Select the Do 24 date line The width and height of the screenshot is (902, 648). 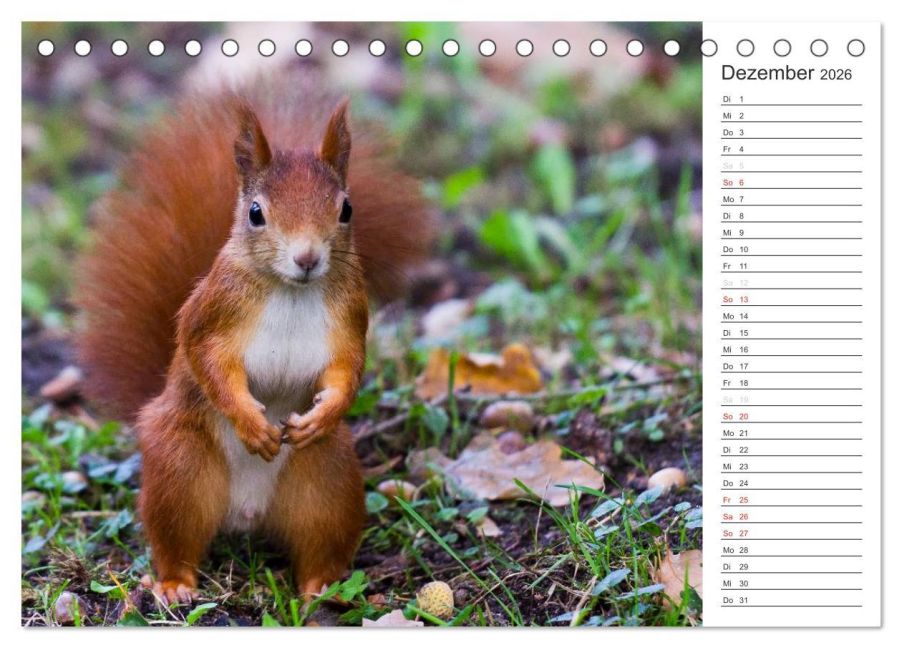[792, 483]
